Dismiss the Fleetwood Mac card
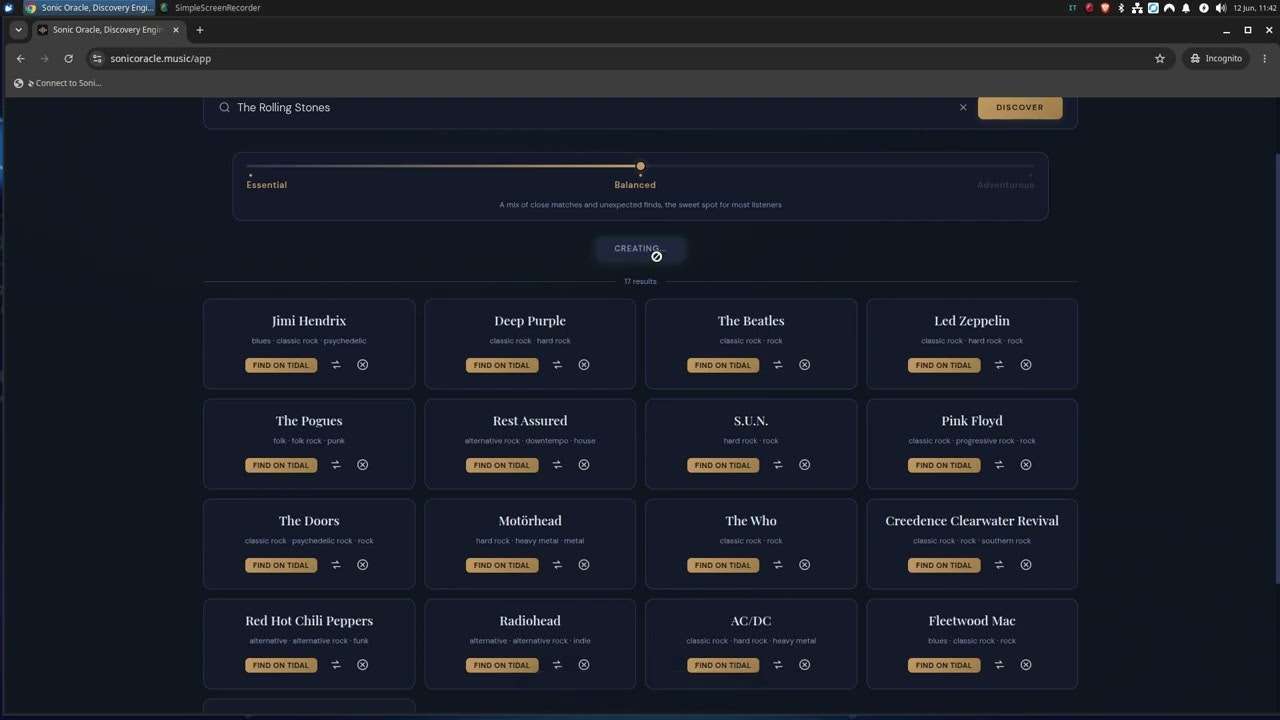Screen dimensions: 1280x720 coord(1026,665)
